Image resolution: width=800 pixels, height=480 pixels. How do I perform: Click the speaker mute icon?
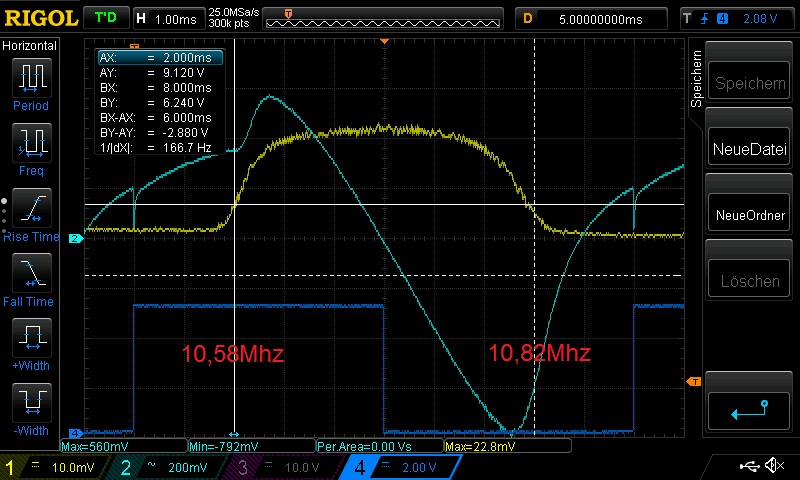click(x=773, y=466)
